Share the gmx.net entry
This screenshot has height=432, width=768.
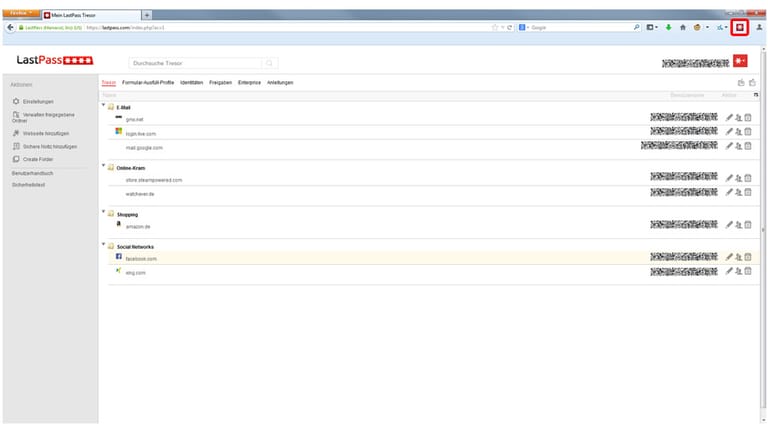[x=739, y=118]
